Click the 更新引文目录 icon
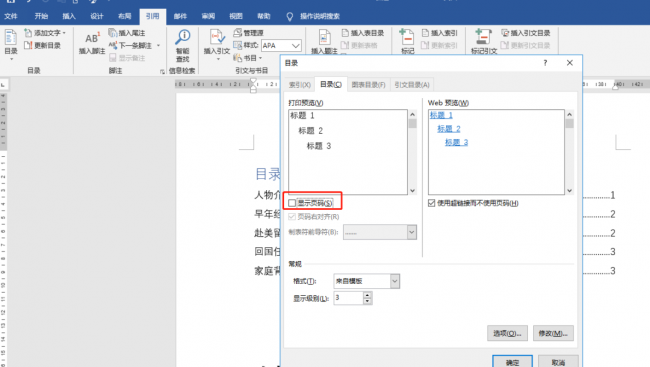The image size is (650, 367). pyautogui.click(x=504, y=45)
